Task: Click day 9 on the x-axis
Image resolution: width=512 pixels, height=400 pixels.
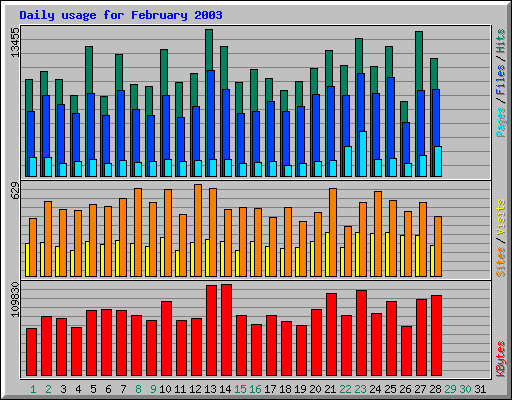Action: [153, 389]
